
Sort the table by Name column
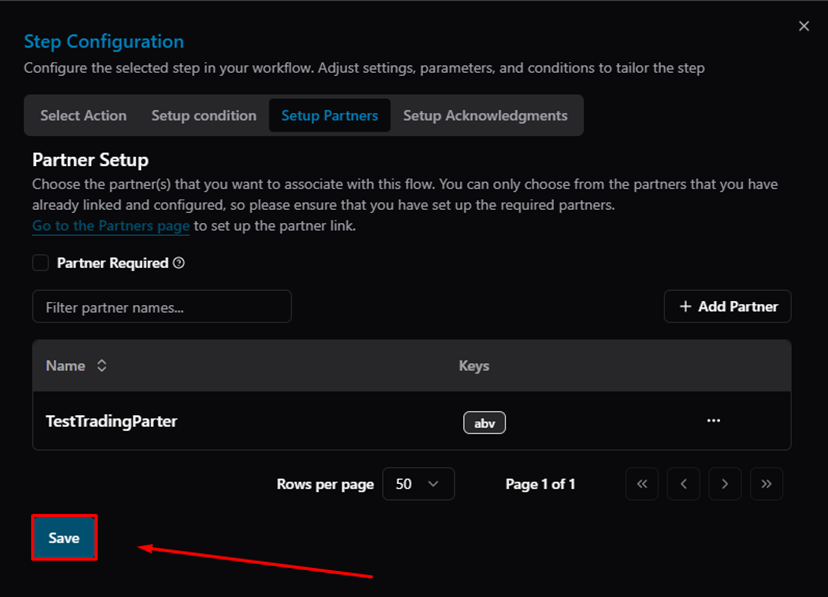click(x=77, y=366)
